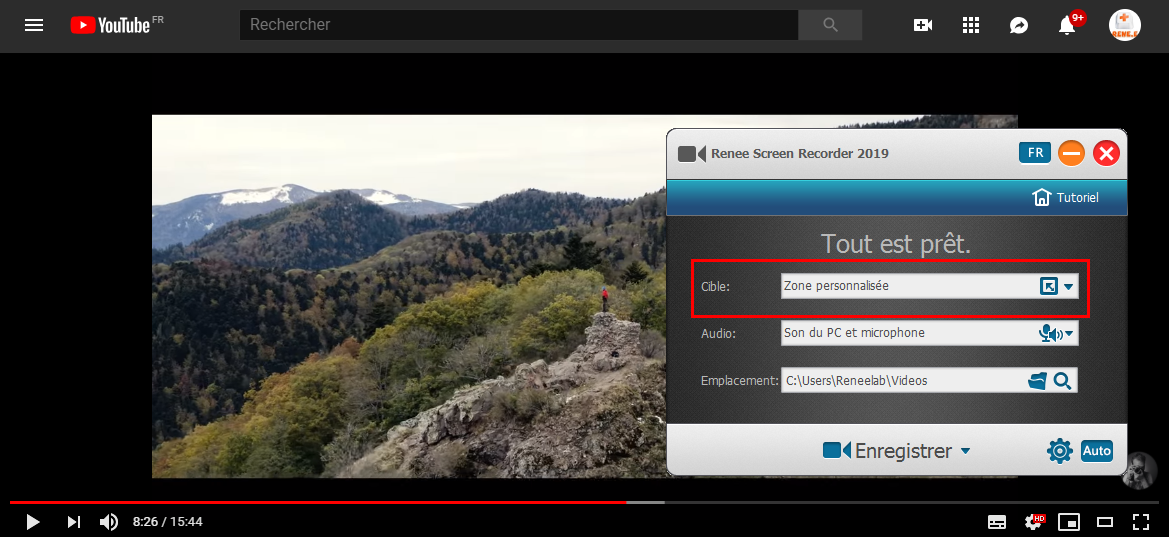The image size is (1169, 537).
Task: Enable the miniplayer mode
Action: tap(1069, 521)
